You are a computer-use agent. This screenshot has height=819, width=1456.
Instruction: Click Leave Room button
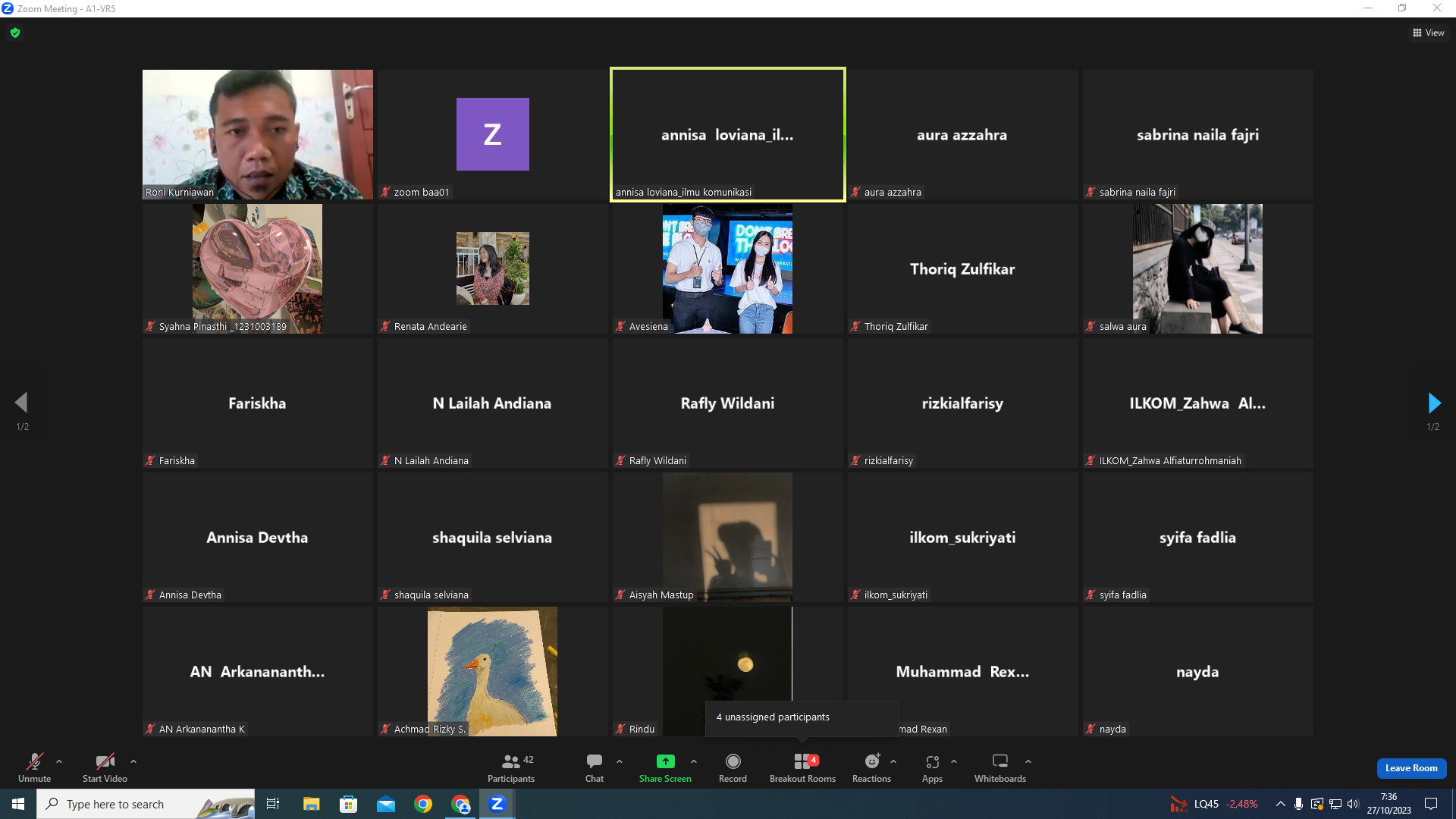click(x=1411, y=768)
